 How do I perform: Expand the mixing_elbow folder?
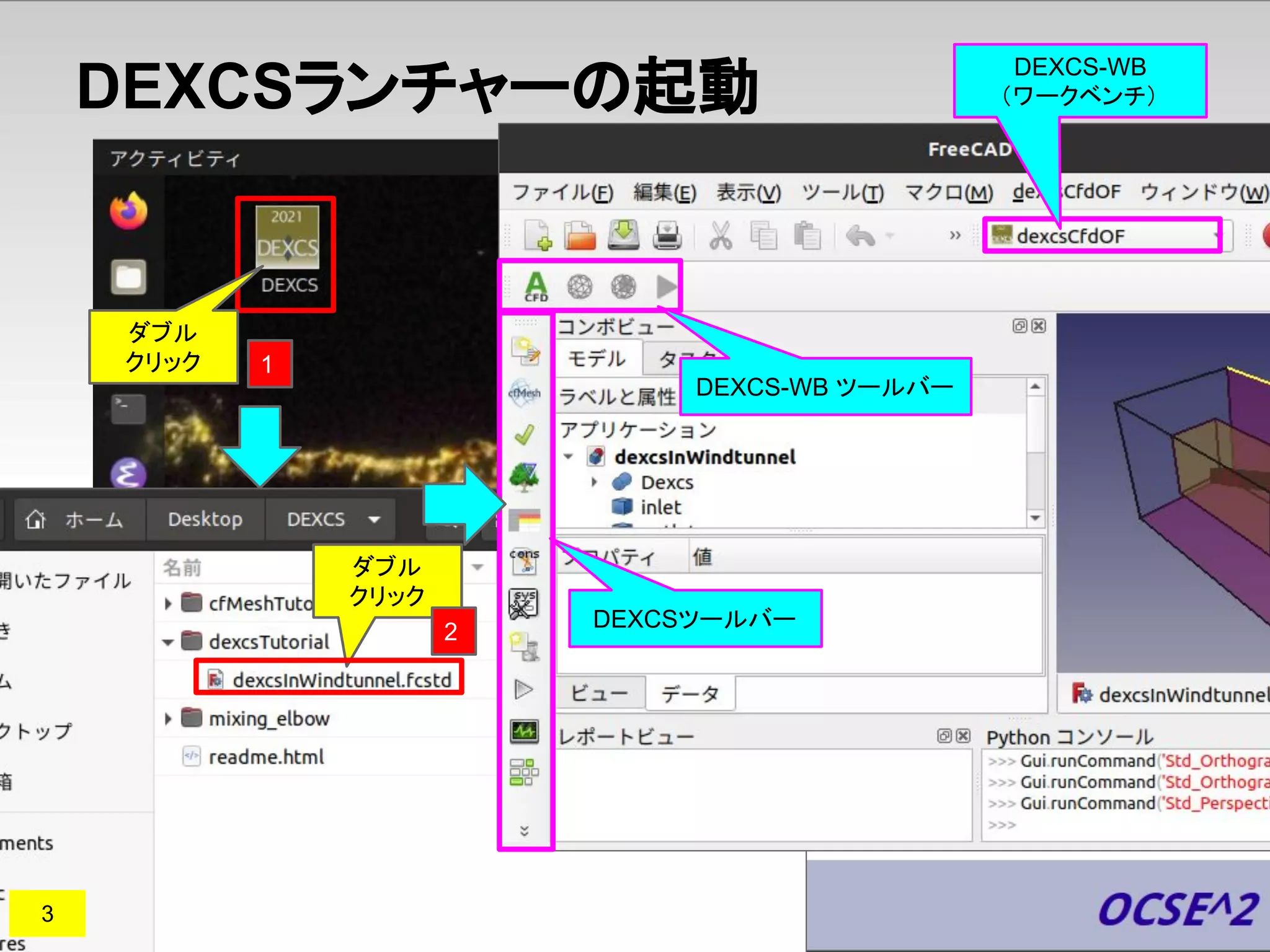pos(168,718)
